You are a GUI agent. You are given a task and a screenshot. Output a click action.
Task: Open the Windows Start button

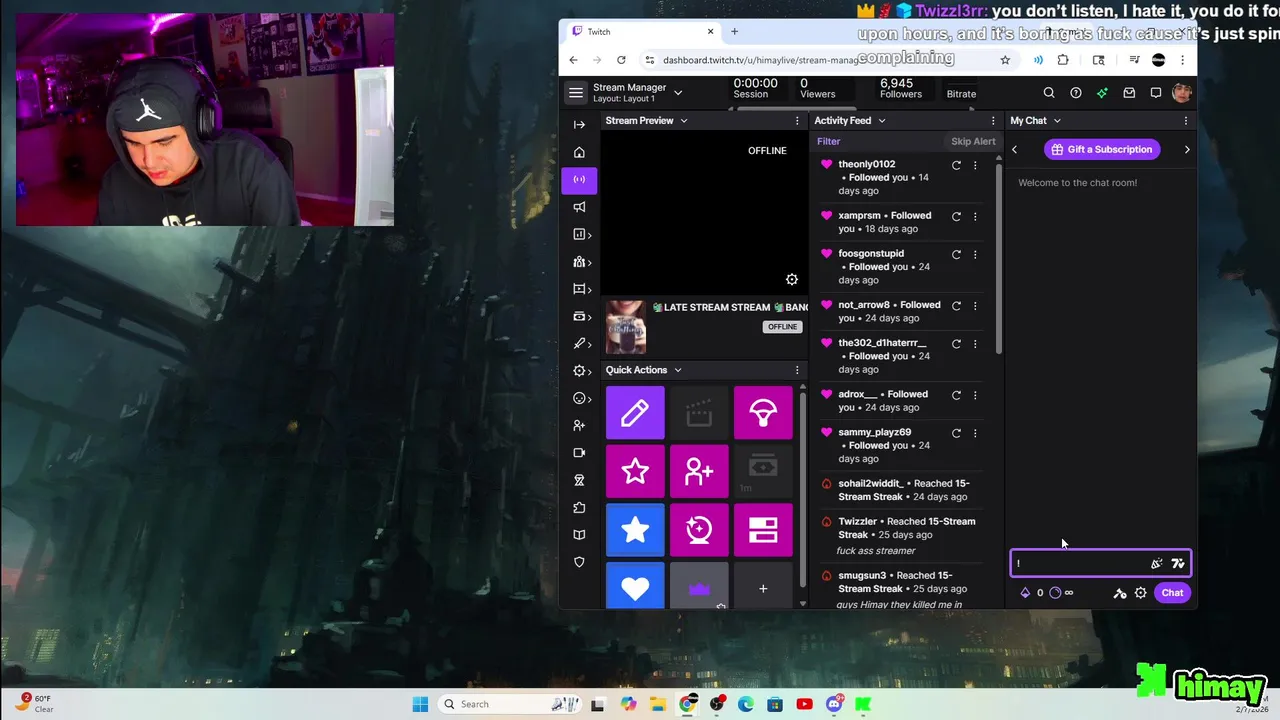pyautogui.click(x=420, y=704)
